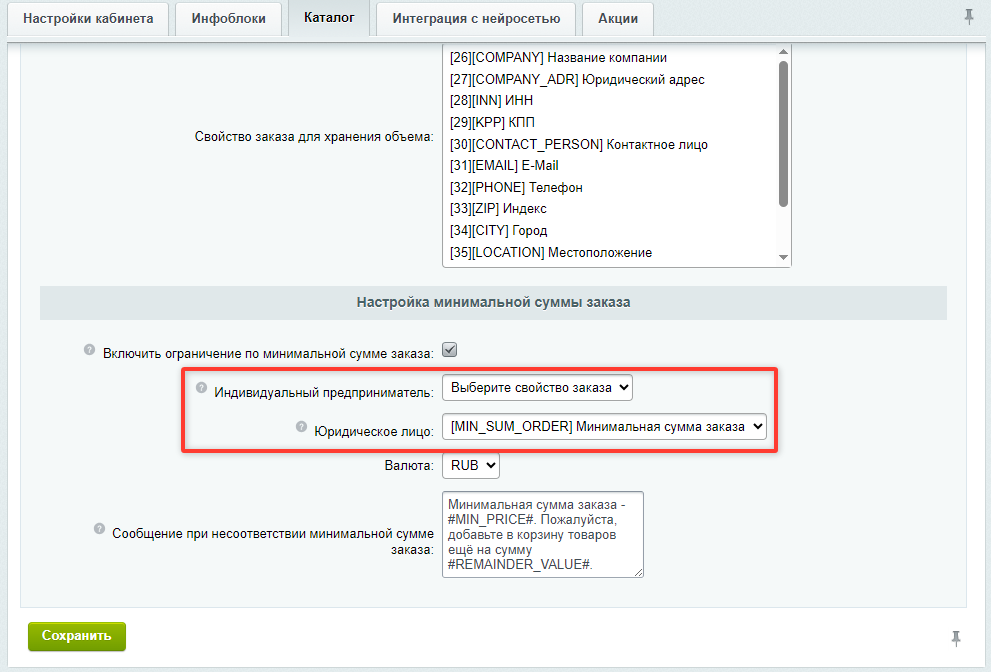Click the listbox vertical scrollbar thumb

[x=784, y=134]
